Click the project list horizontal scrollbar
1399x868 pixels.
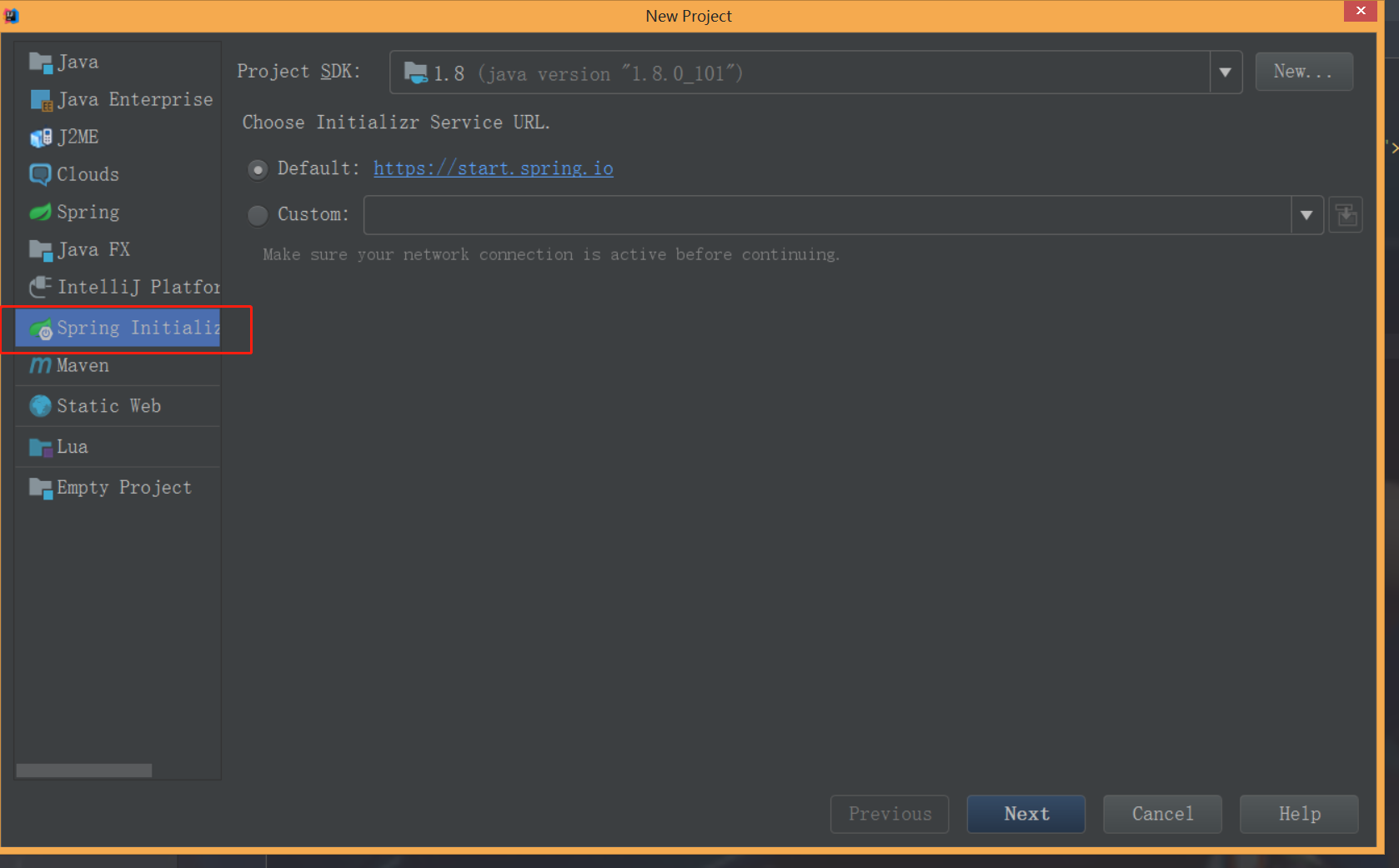tap(84, 770)
